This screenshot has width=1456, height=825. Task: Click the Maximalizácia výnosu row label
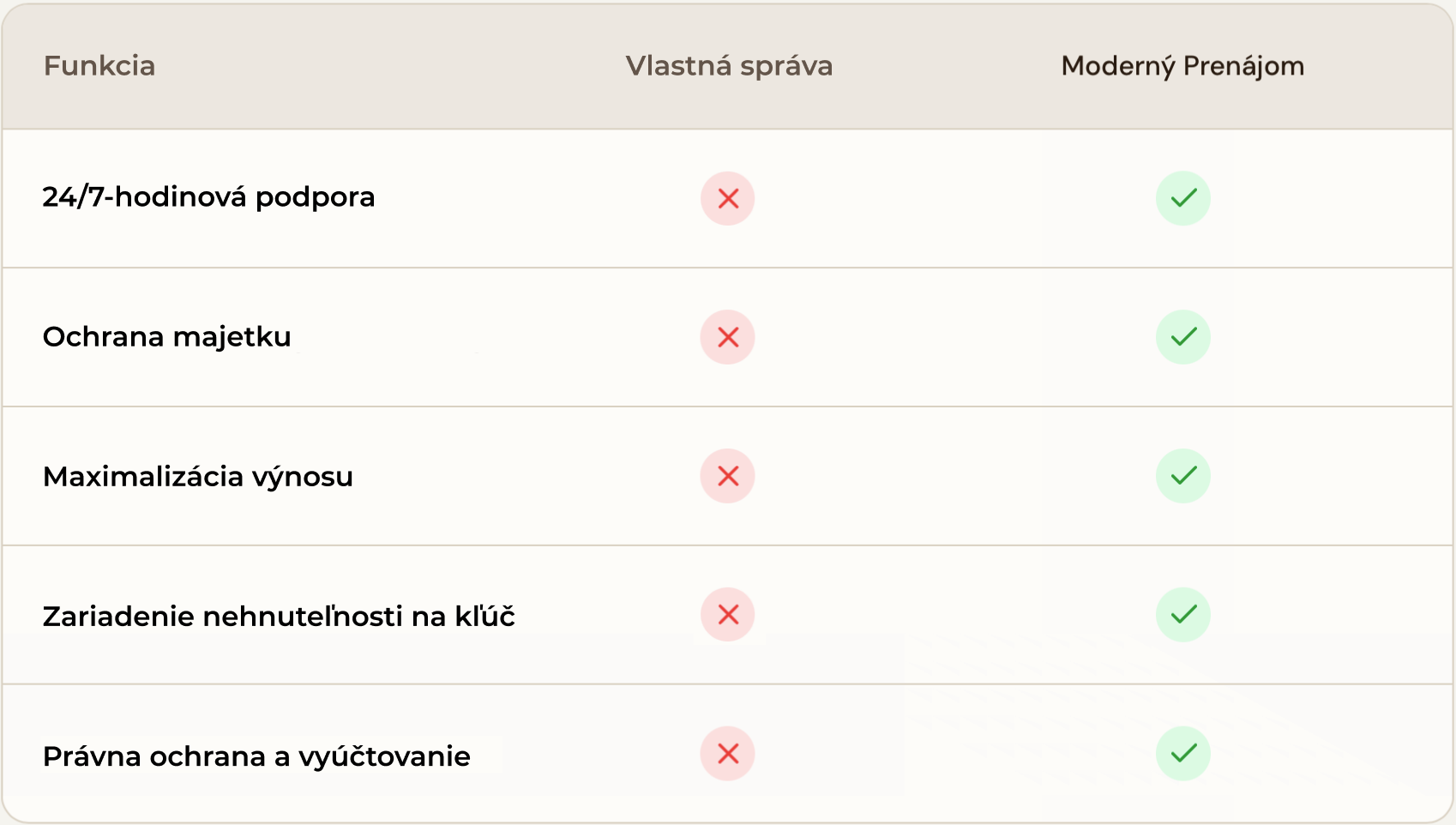coord(198,477)
